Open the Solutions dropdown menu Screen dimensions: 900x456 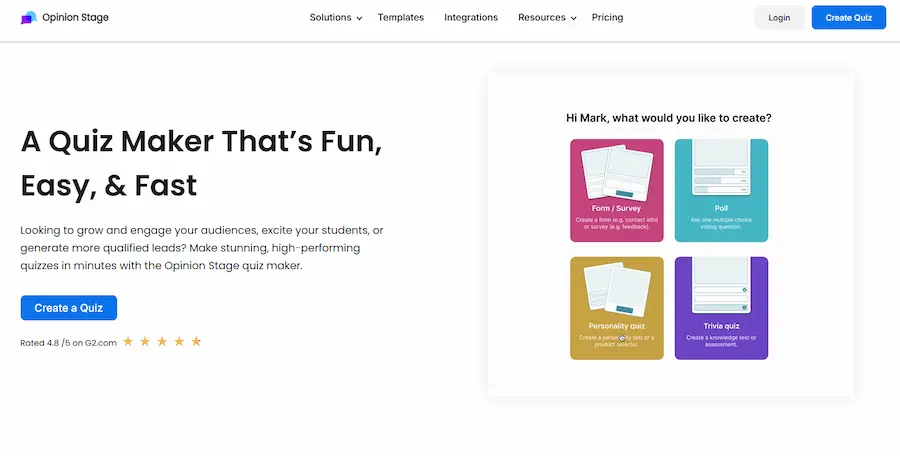point(330,18)
